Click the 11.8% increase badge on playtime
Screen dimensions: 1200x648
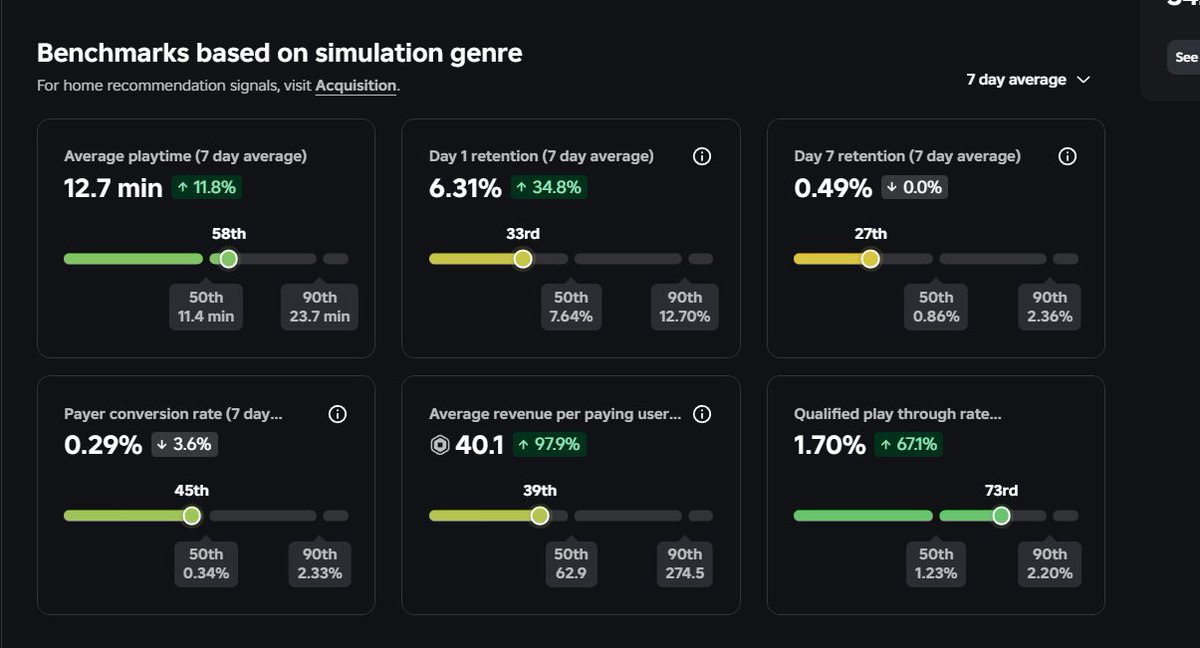click(x=206, y=187)
